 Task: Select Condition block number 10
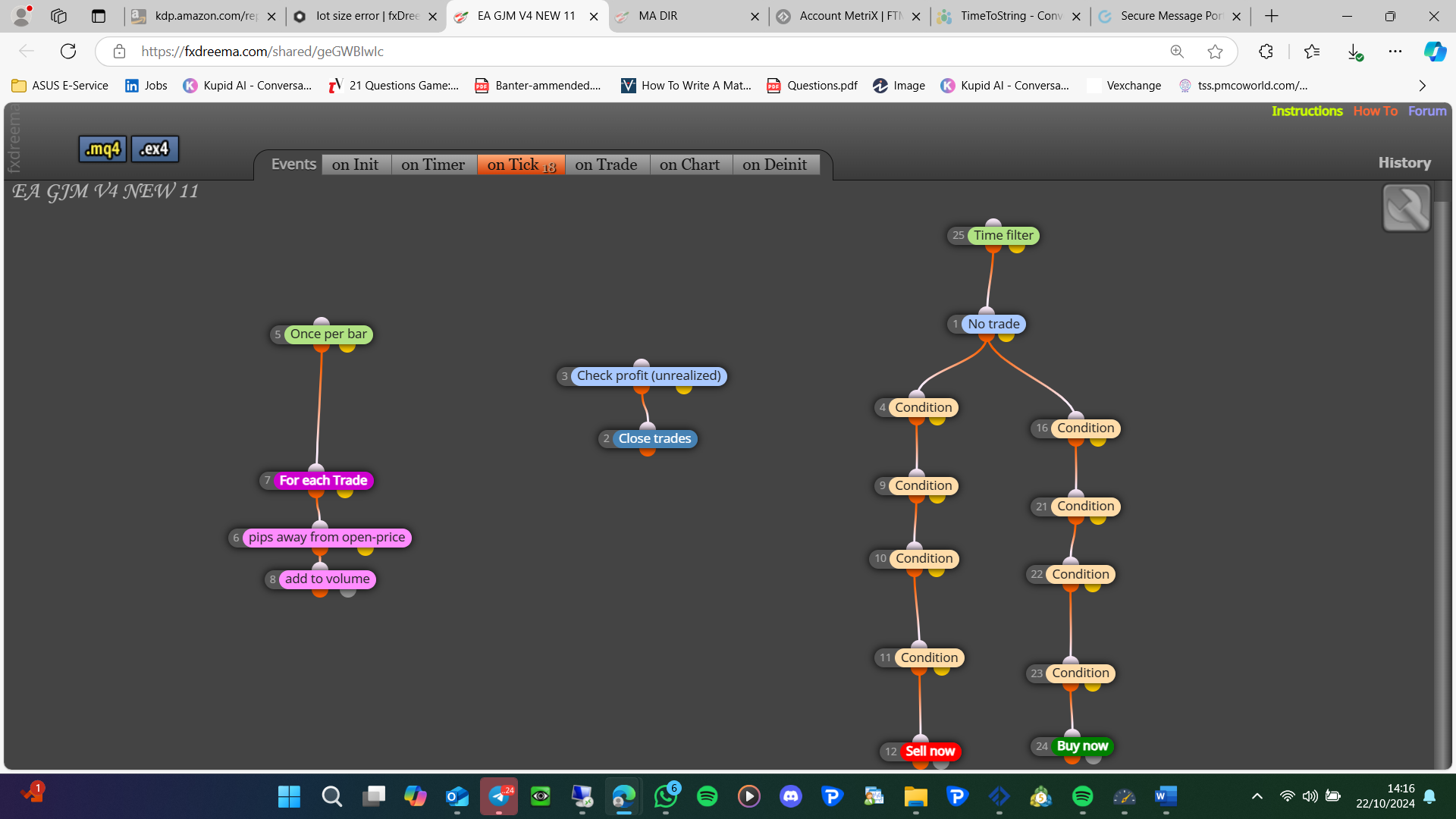924,558
